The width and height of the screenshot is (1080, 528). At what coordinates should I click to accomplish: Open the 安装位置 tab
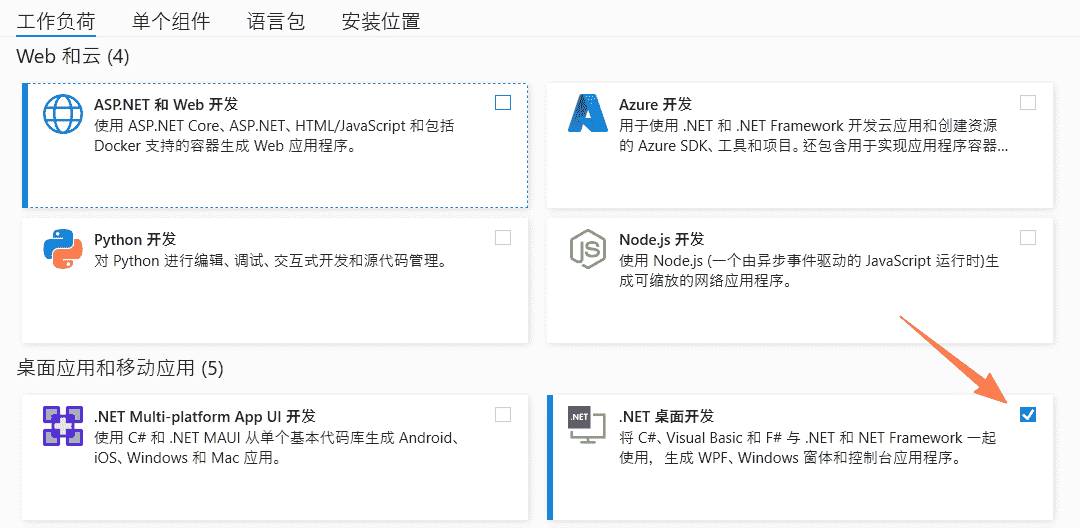tap(381, 21)
